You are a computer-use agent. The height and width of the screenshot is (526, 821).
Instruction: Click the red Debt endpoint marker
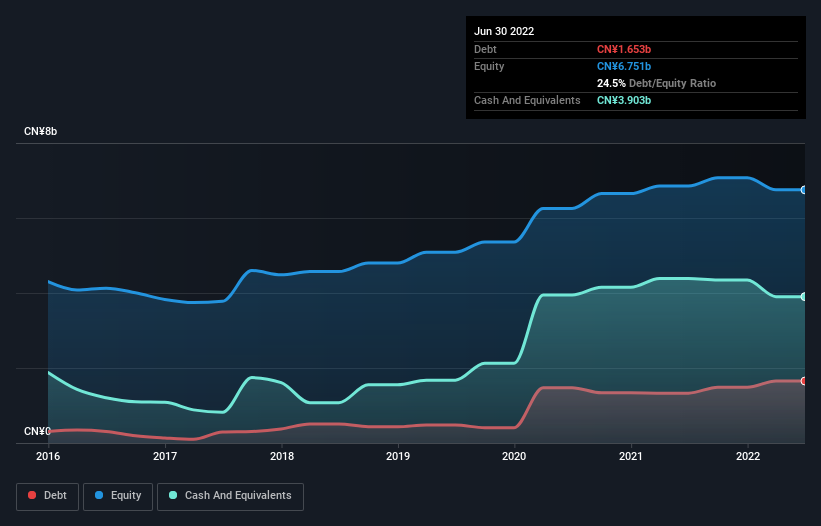(x=804, y=381)
